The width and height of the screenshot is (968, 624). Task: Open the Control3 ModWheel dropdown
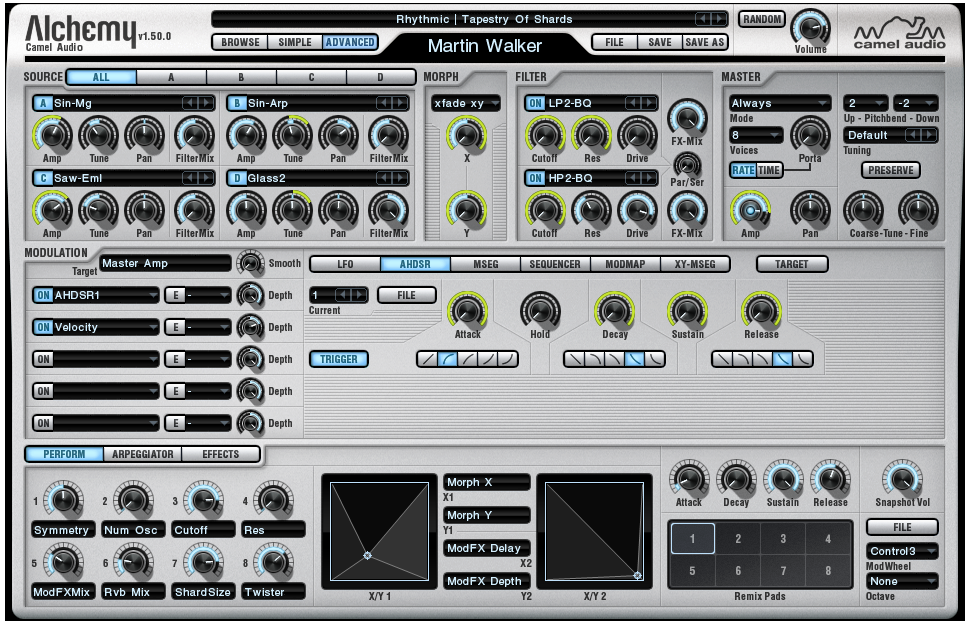click(x=901, y=551)
